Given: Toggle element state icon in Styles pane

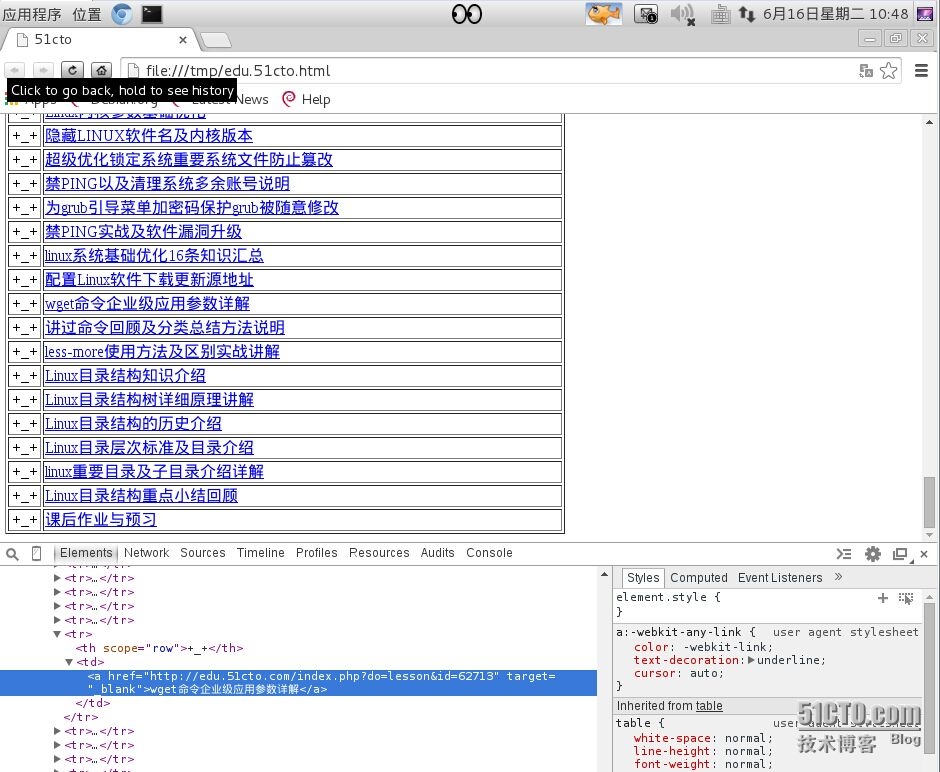Looking at the screenshot, I should pyautogui.click(x=906, y=598).
